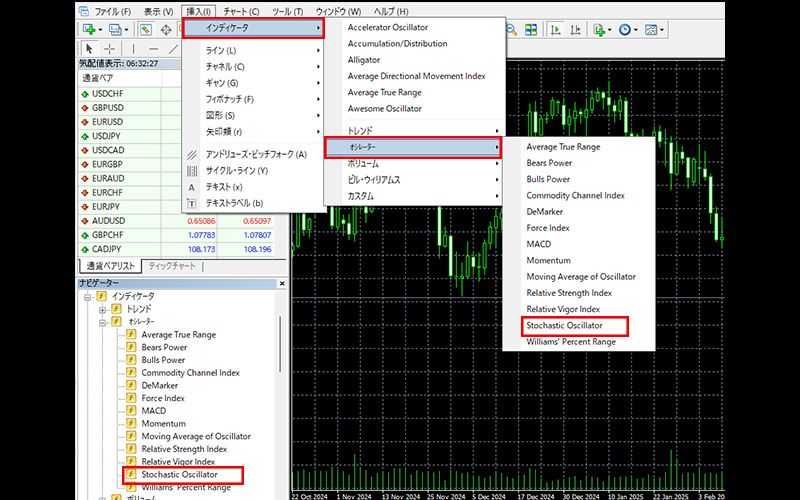This screenshot has width=800, height=500.
Task: Open the ビル・ウィリアムス submenu
Action: [x=412, y=180]
